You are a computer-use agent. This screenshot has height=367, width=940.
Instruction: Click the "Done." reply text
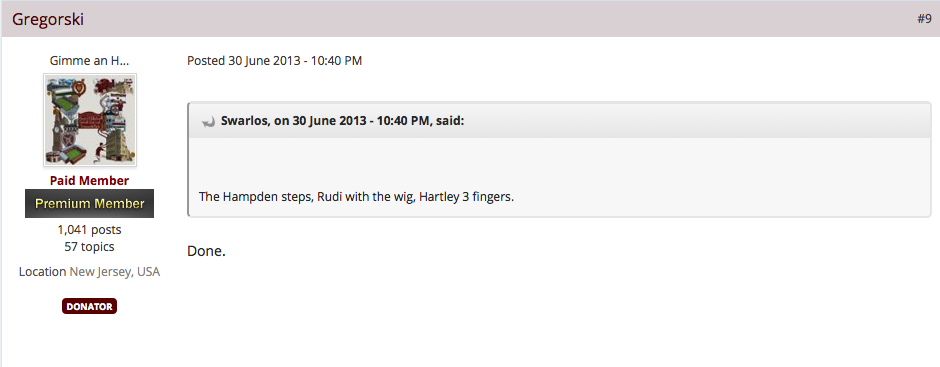click(x=206, y=251)
